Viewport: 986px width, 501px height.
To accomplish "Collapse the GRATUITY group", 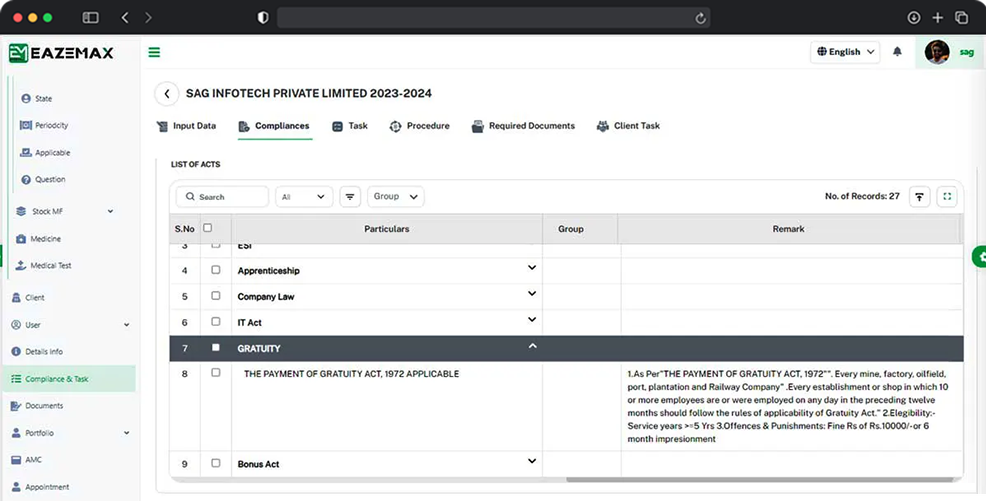I will click(x=533, y=346).
